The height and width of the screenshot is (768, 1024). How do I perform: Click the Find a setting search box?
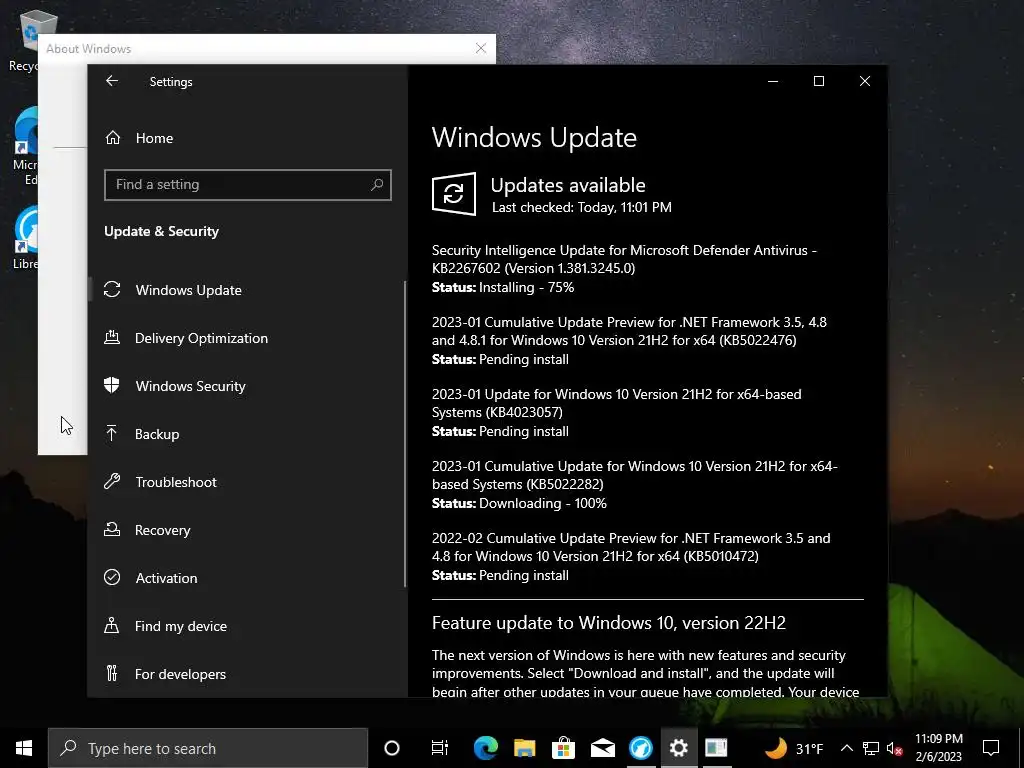(x=248, y=185)
